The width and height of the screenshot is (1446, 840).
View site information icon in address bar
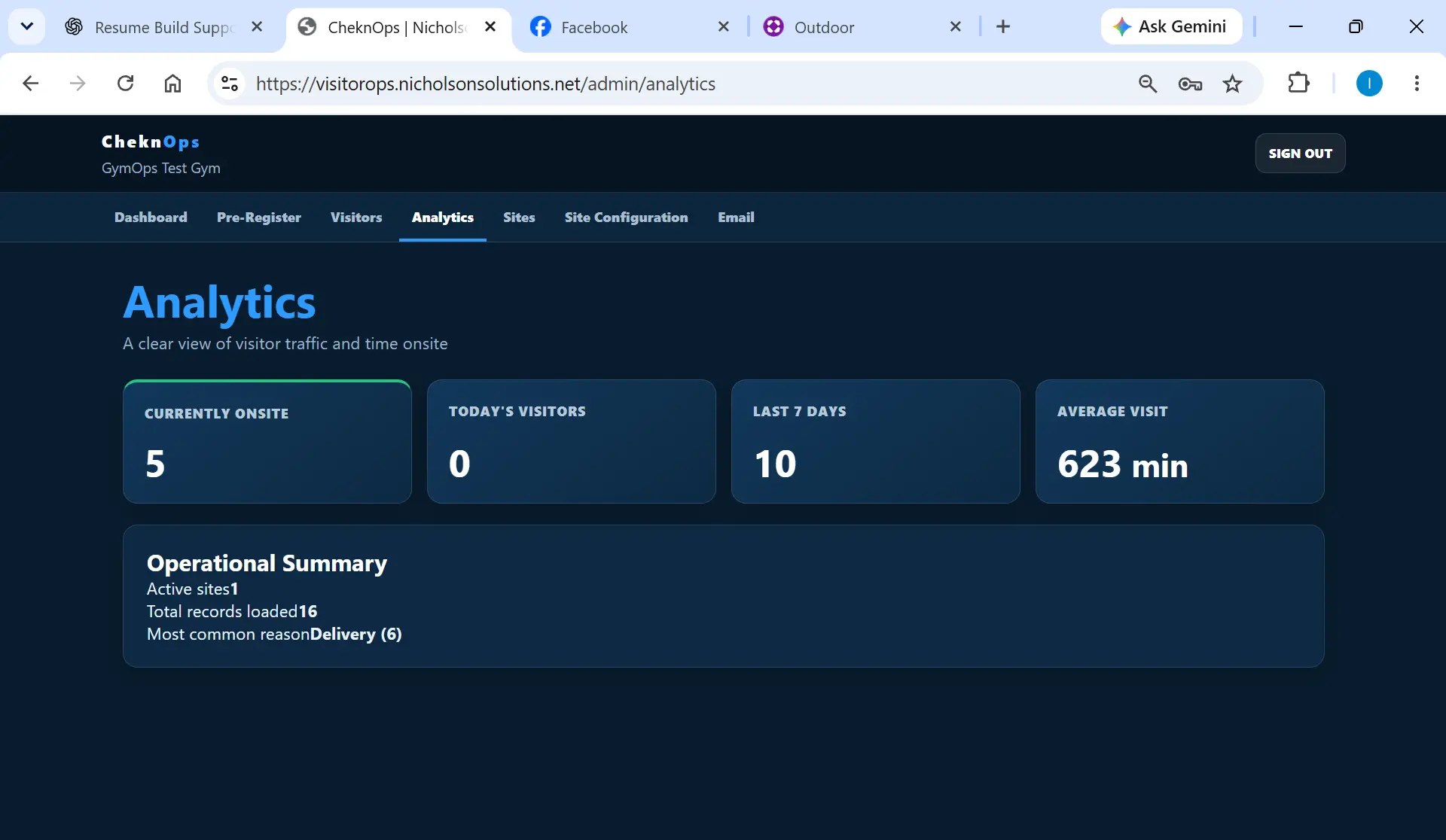230,84
